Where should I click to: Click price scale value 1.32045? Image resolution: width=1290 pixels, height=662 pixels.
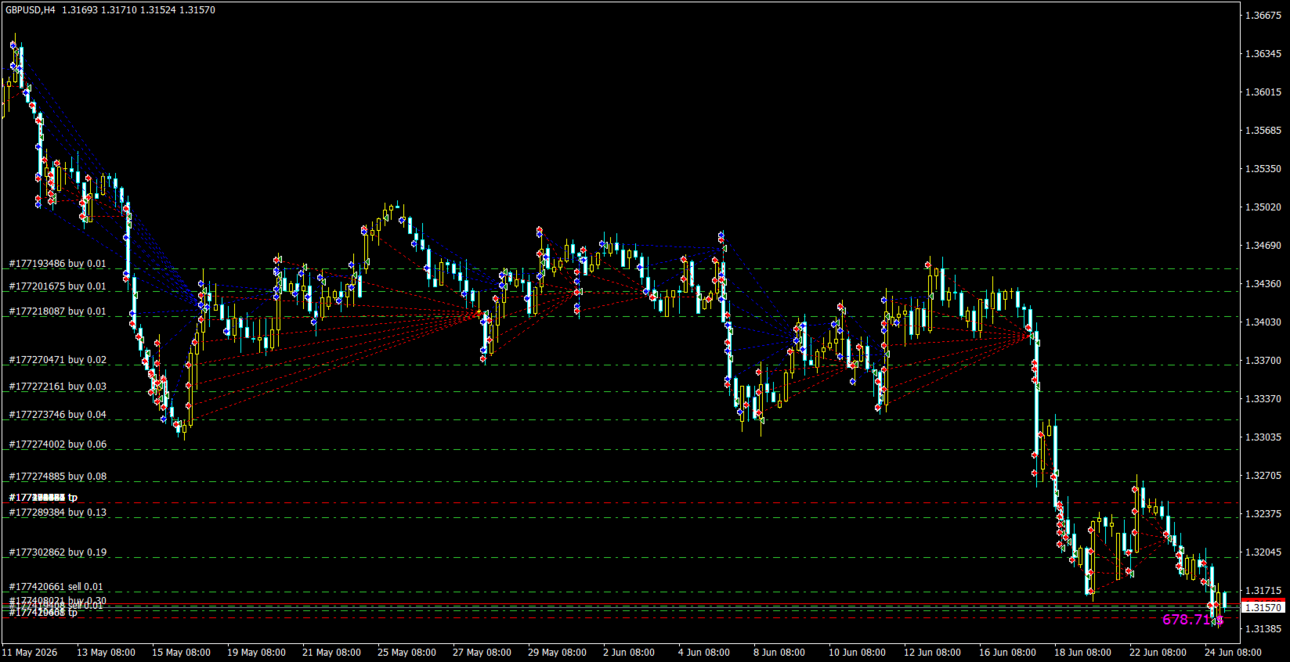tap(1263, 552)
